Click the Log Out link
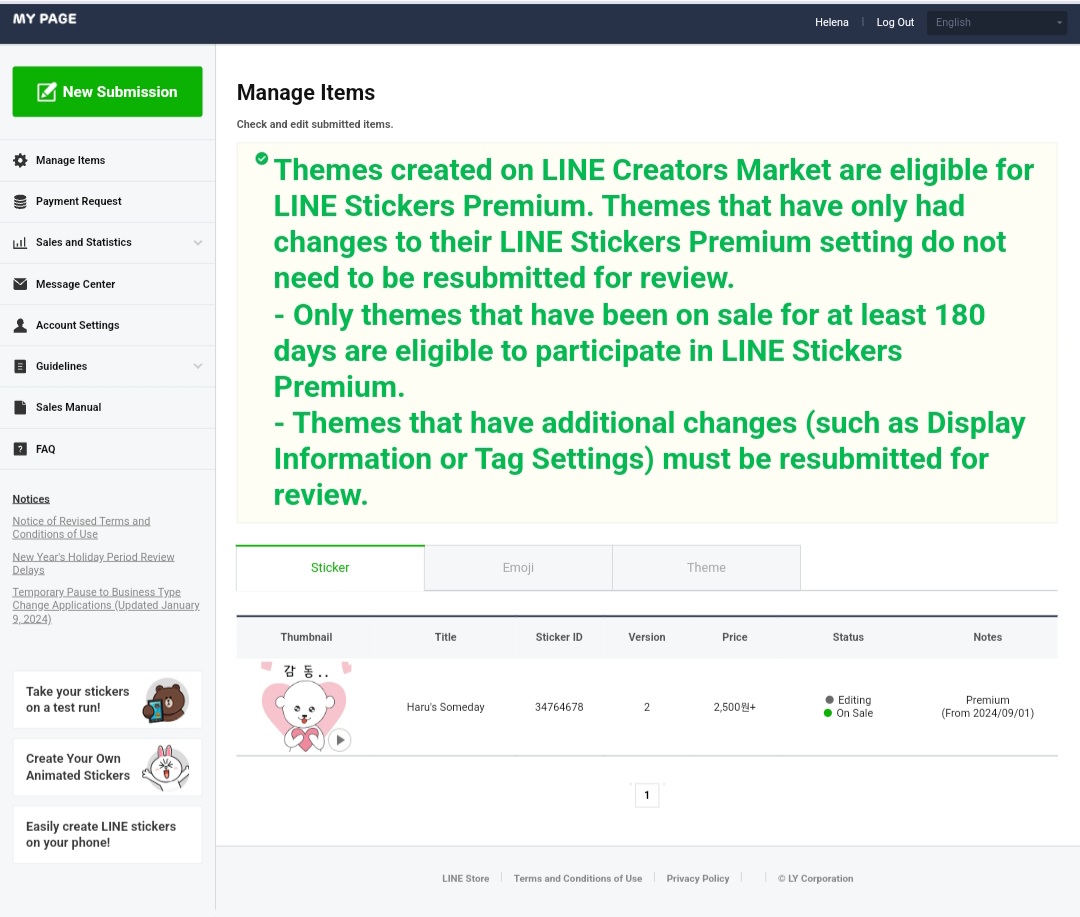Screen dimensions: 1080x917 pyautogui.click(x=895, y=22)
